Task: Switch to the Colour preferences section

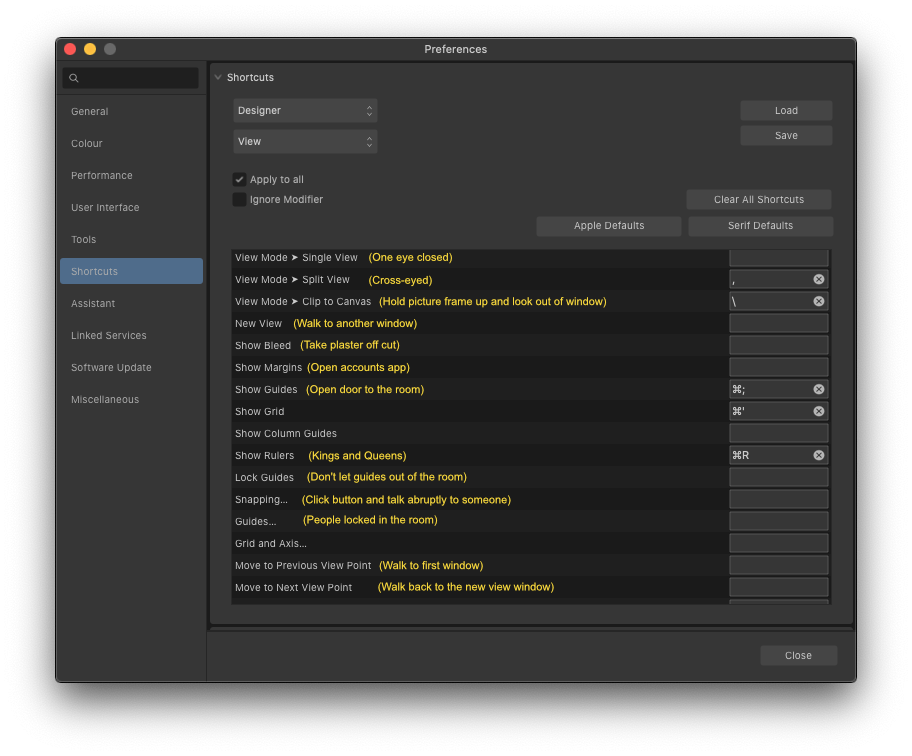Action: click(x=86, y=143)
